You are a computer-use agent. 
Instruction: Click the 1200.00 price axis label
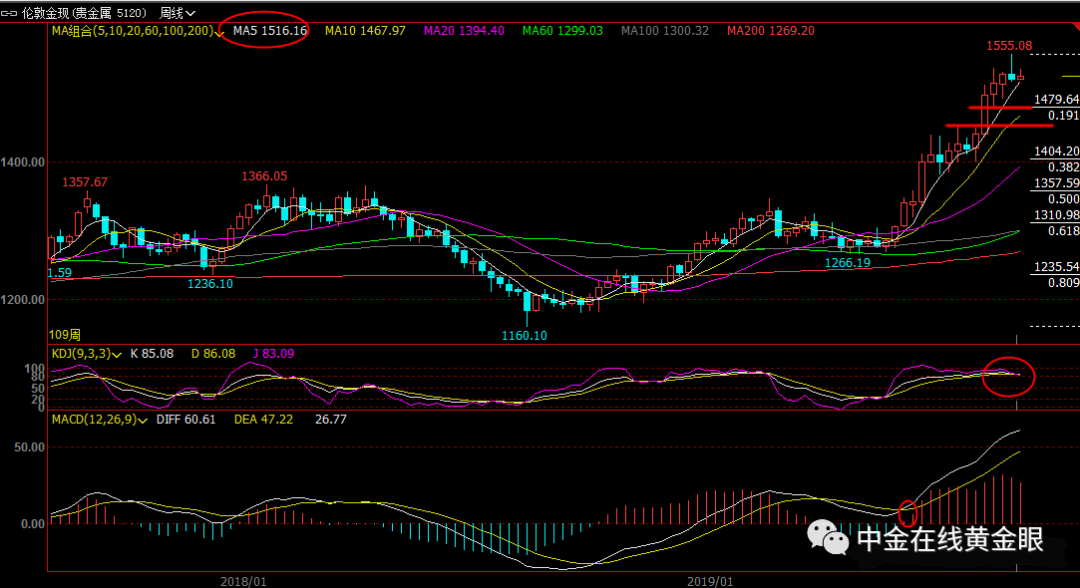pyautogui.click(x=23, y=300)
